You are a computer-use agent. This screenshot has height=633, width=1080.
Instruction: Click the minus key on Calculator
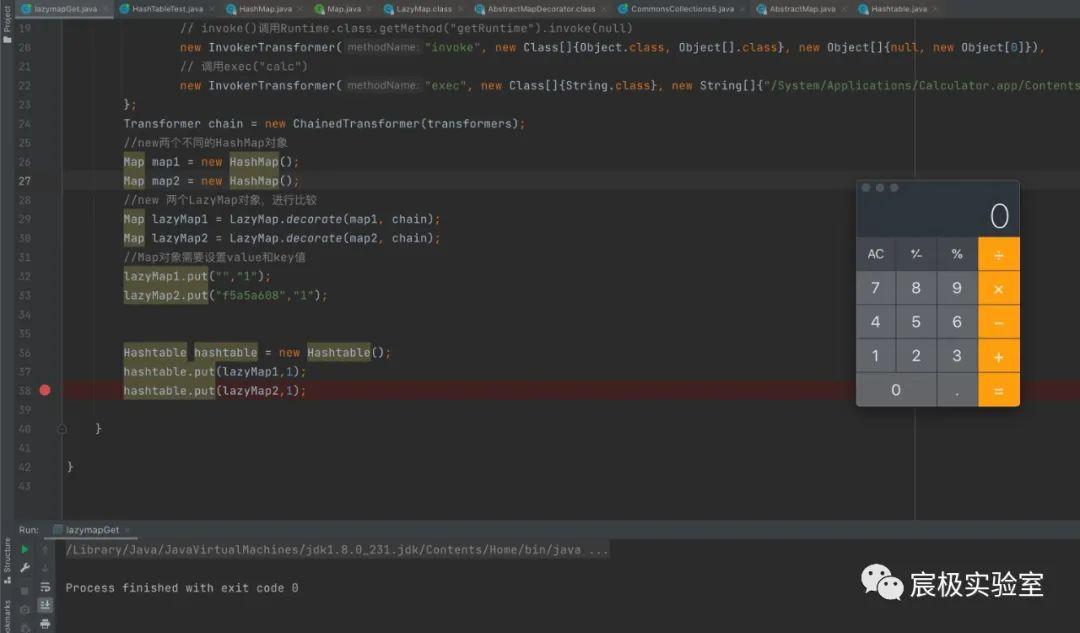[x=999, y=322]
